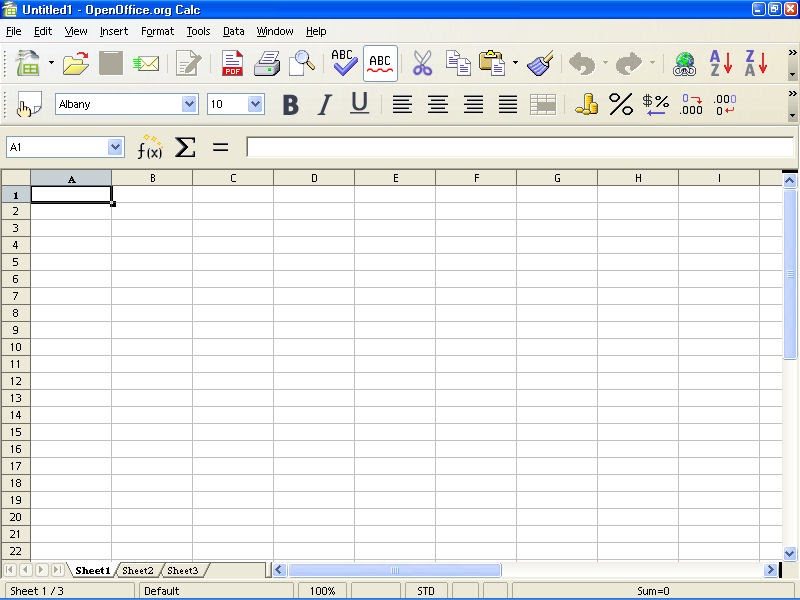Image resolution: width=800 pixels, height=600 pixels.
Task: Export the spreadsheet directly as PDF
Action: pyautogui.click(x=232, y=62)
